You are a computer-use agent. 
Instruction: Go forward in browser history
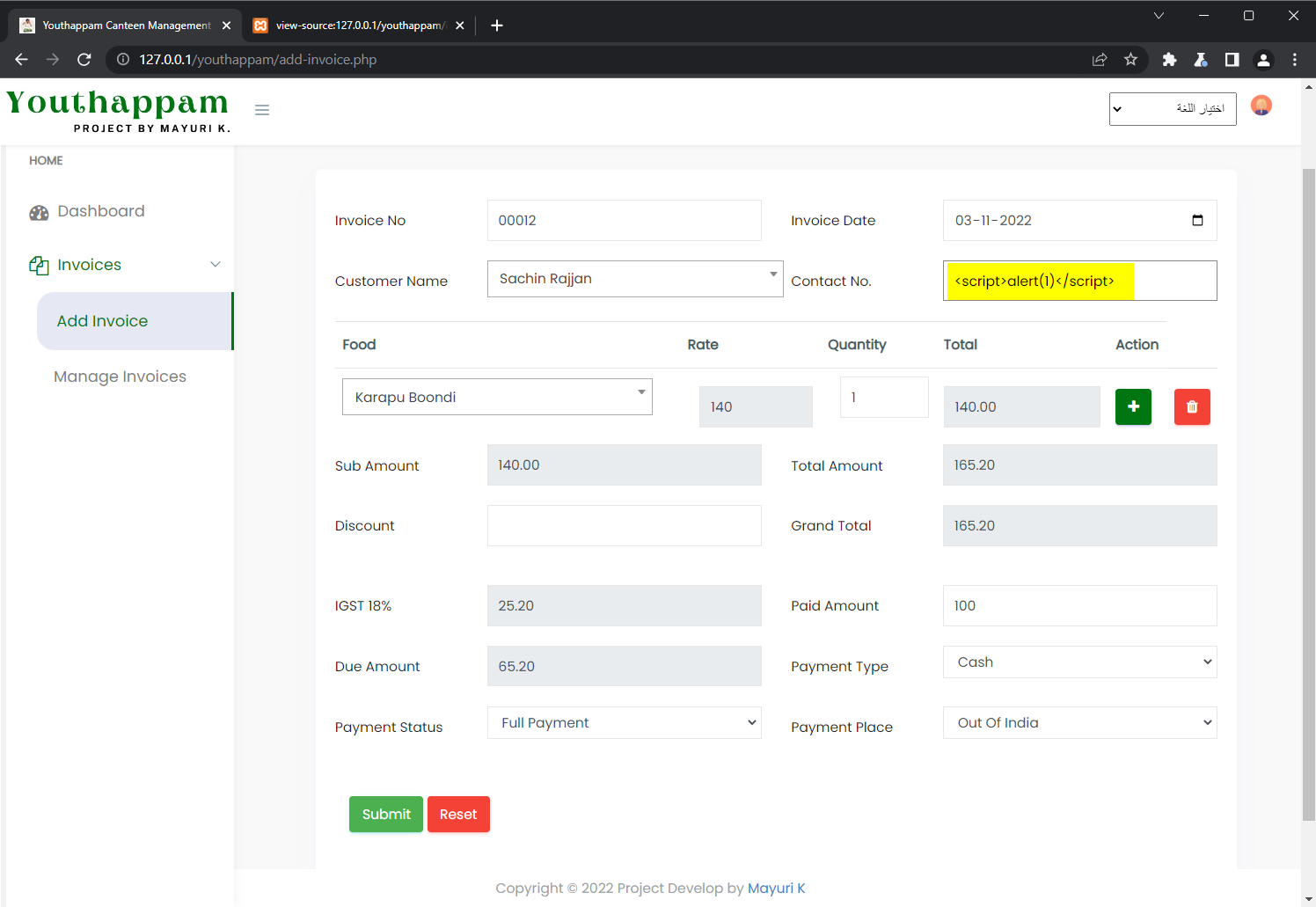(x=53, y=60)
